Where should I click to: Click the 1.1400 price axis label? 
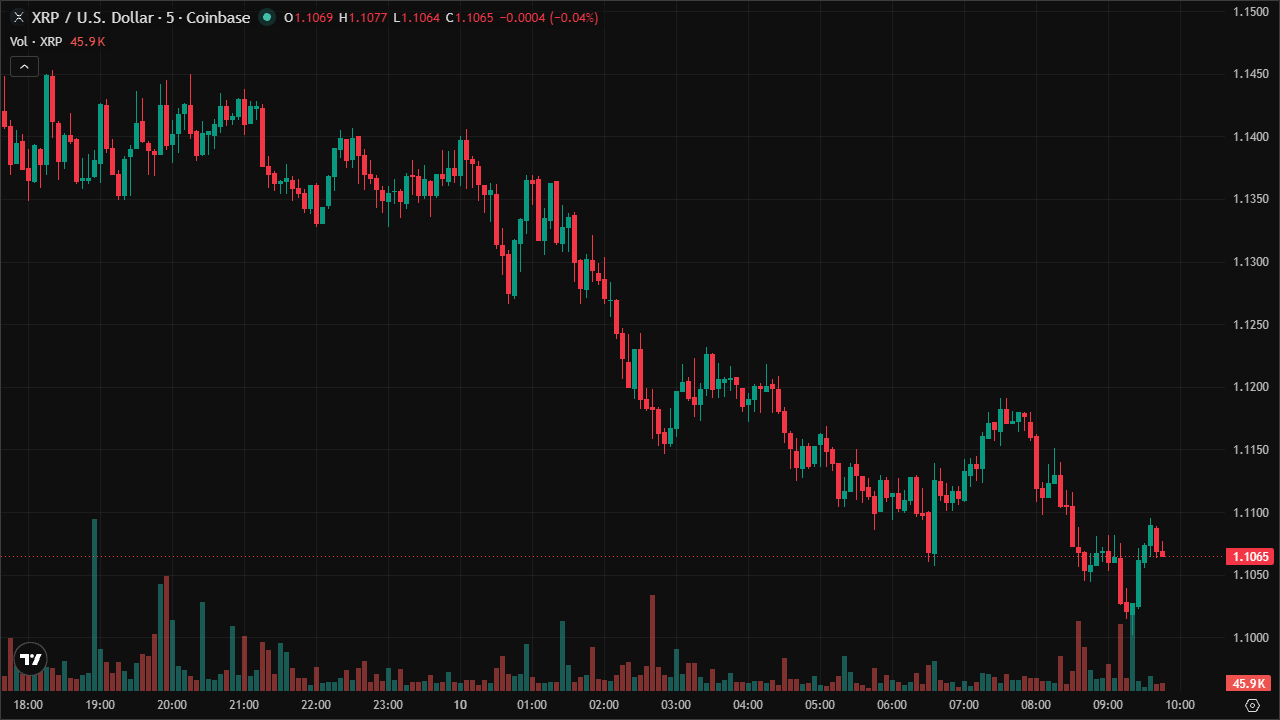pyautogui.click(x=1250, y=137)
